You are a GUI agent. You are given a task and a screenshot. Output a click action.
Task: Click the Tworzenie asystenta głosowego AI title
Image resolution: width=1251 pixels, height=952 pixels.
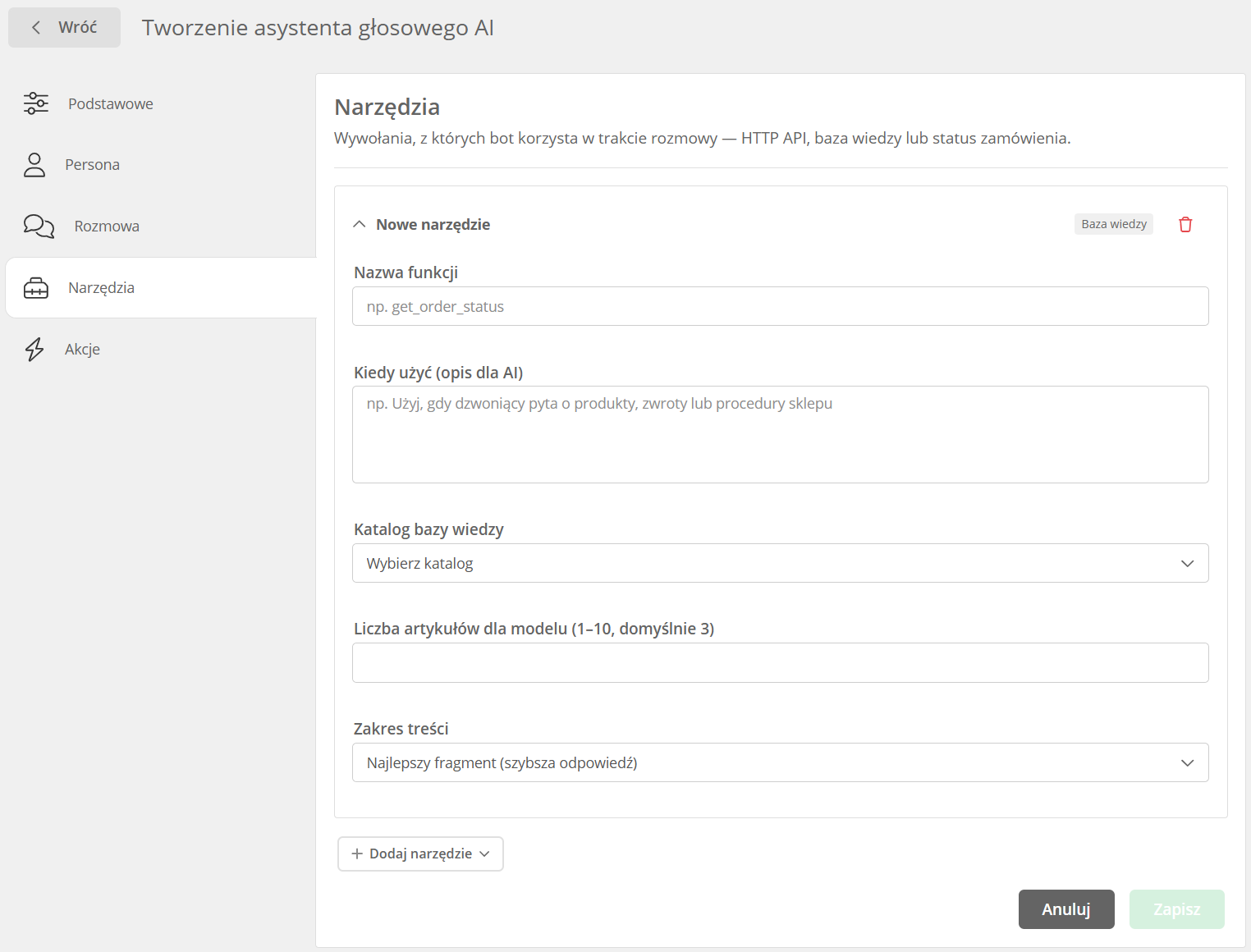coord(318,28)
